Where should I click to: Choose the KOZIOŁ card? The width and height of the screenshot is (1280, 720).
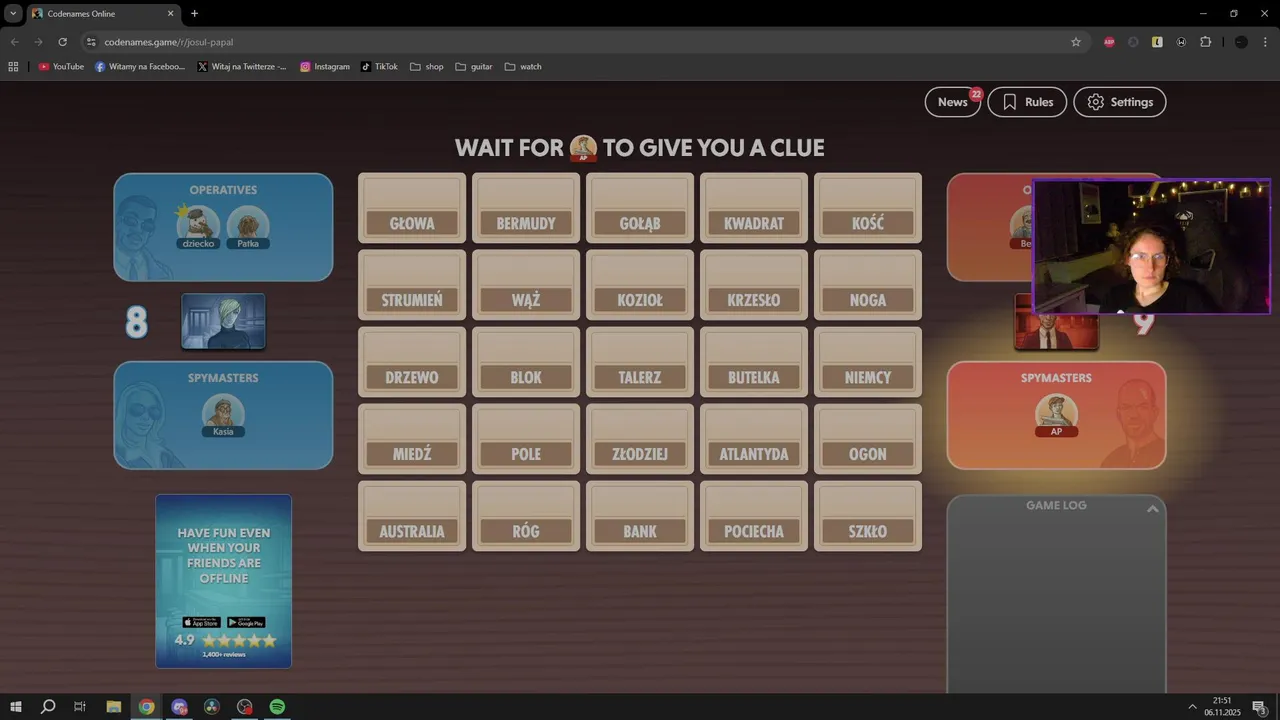pos(640,285)
